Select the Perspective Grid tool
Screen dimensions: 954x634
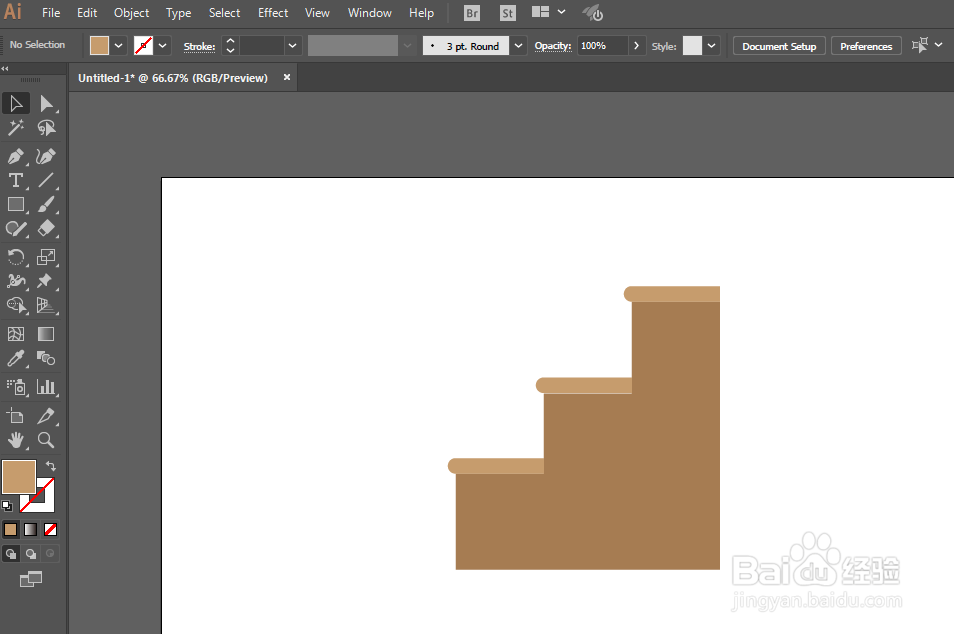[x=46, y=305]
